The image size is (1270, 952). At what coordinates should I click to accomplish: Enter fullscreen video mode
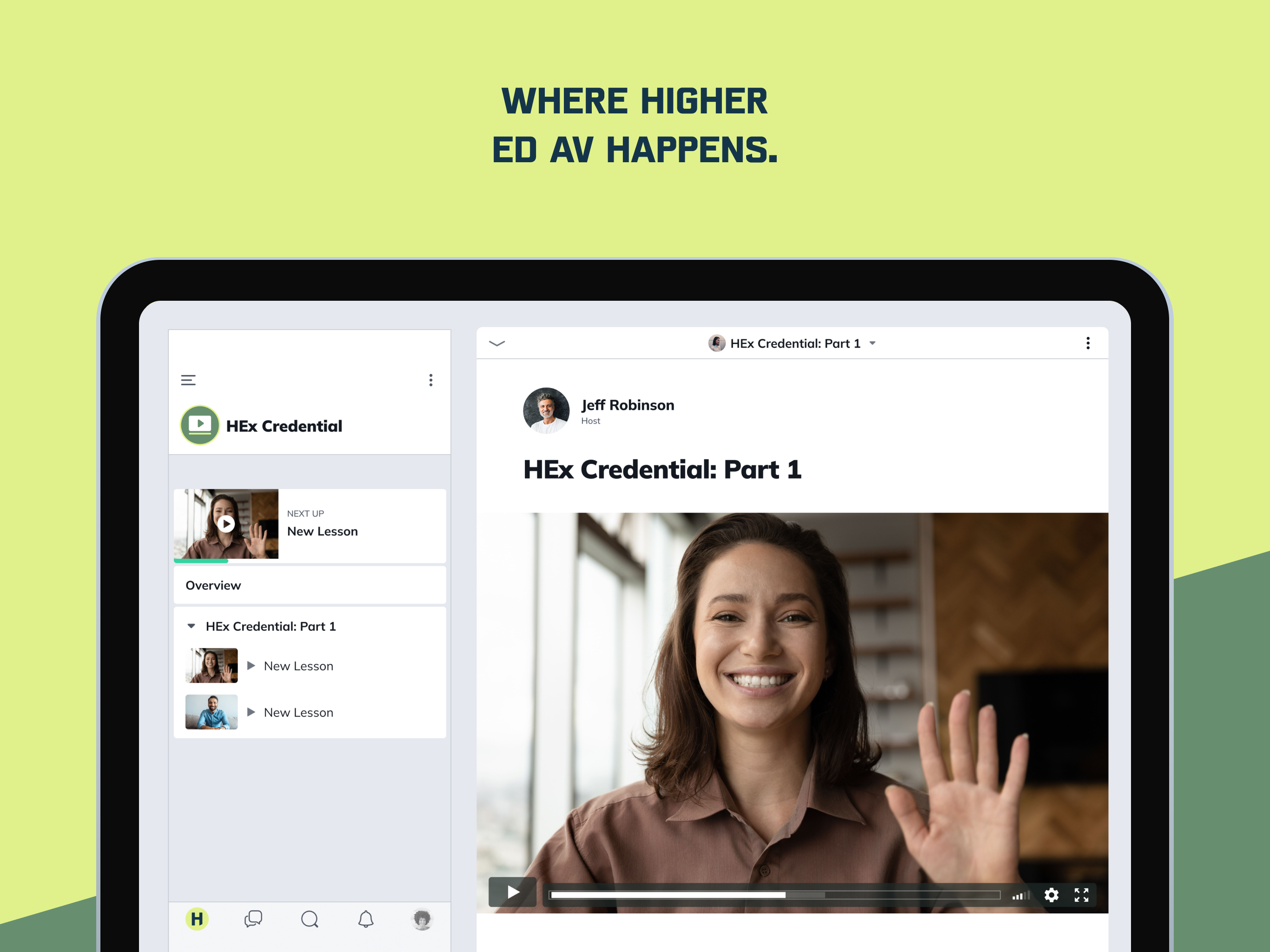pos(1082,894)
